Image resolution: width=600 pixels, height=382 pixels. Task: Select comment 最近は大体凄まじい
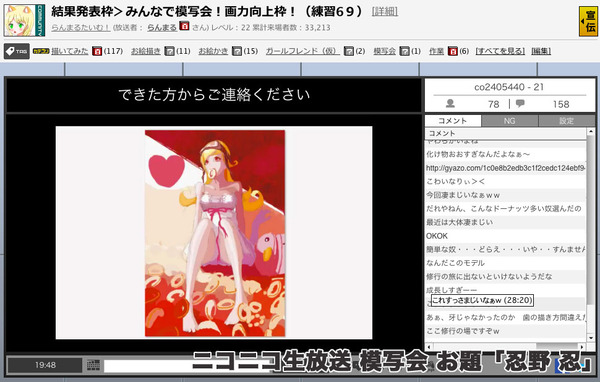pyautogui.click(x=505, y=222)
